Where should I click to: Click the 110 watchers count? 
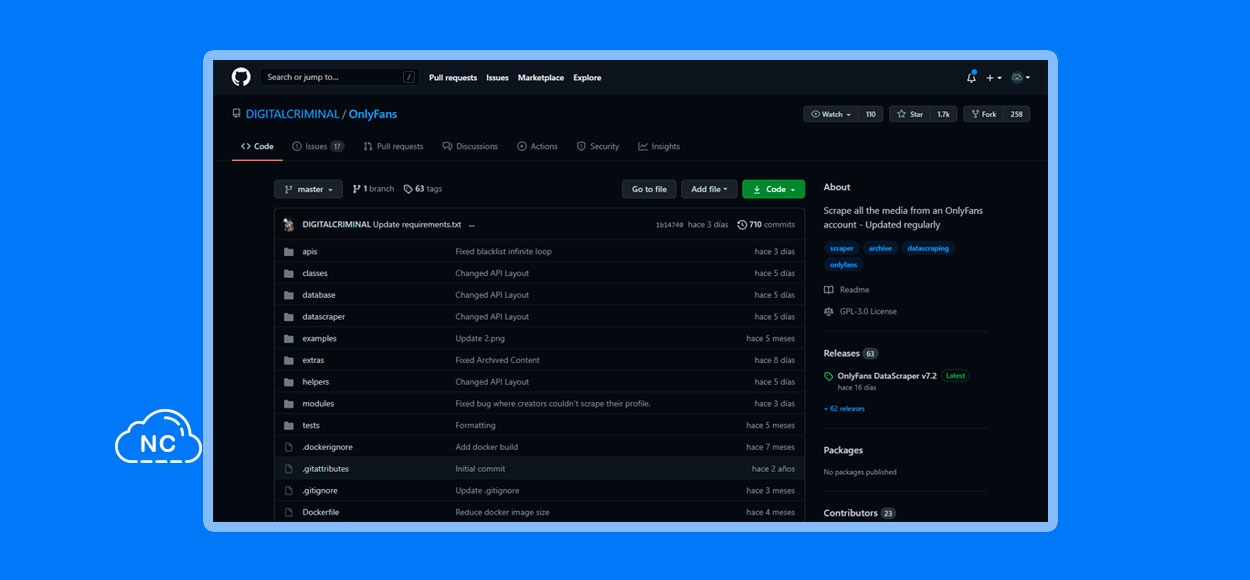(x=870, y=115)
